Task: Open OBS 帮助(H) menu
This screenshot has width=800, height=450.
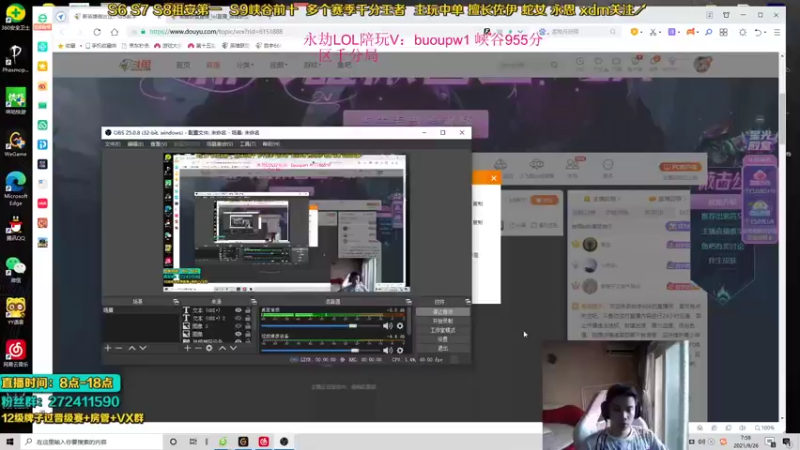Action: click(x=271, y=144)
